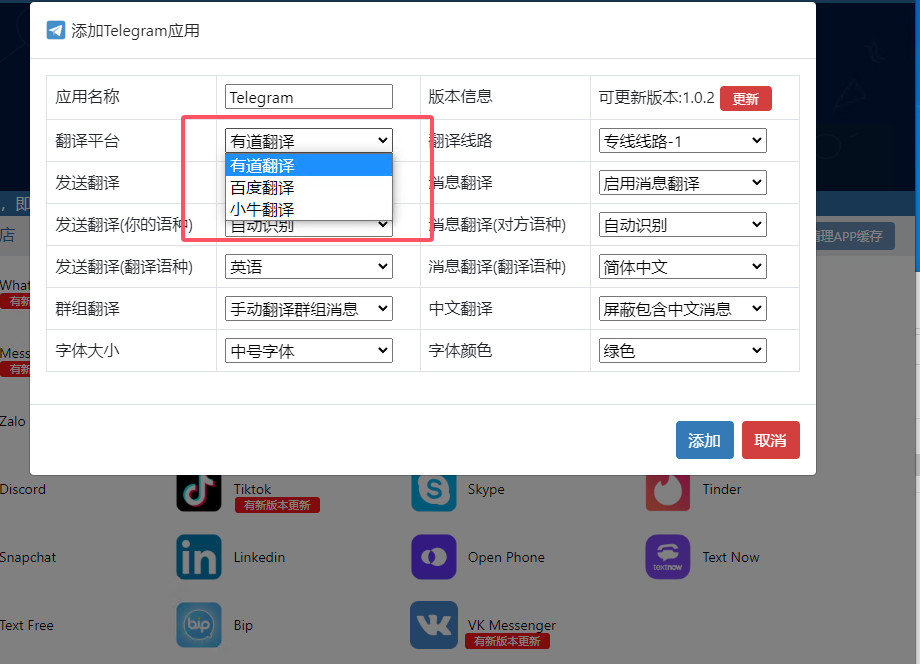Click the Tinder app name label

coord(722,489)
